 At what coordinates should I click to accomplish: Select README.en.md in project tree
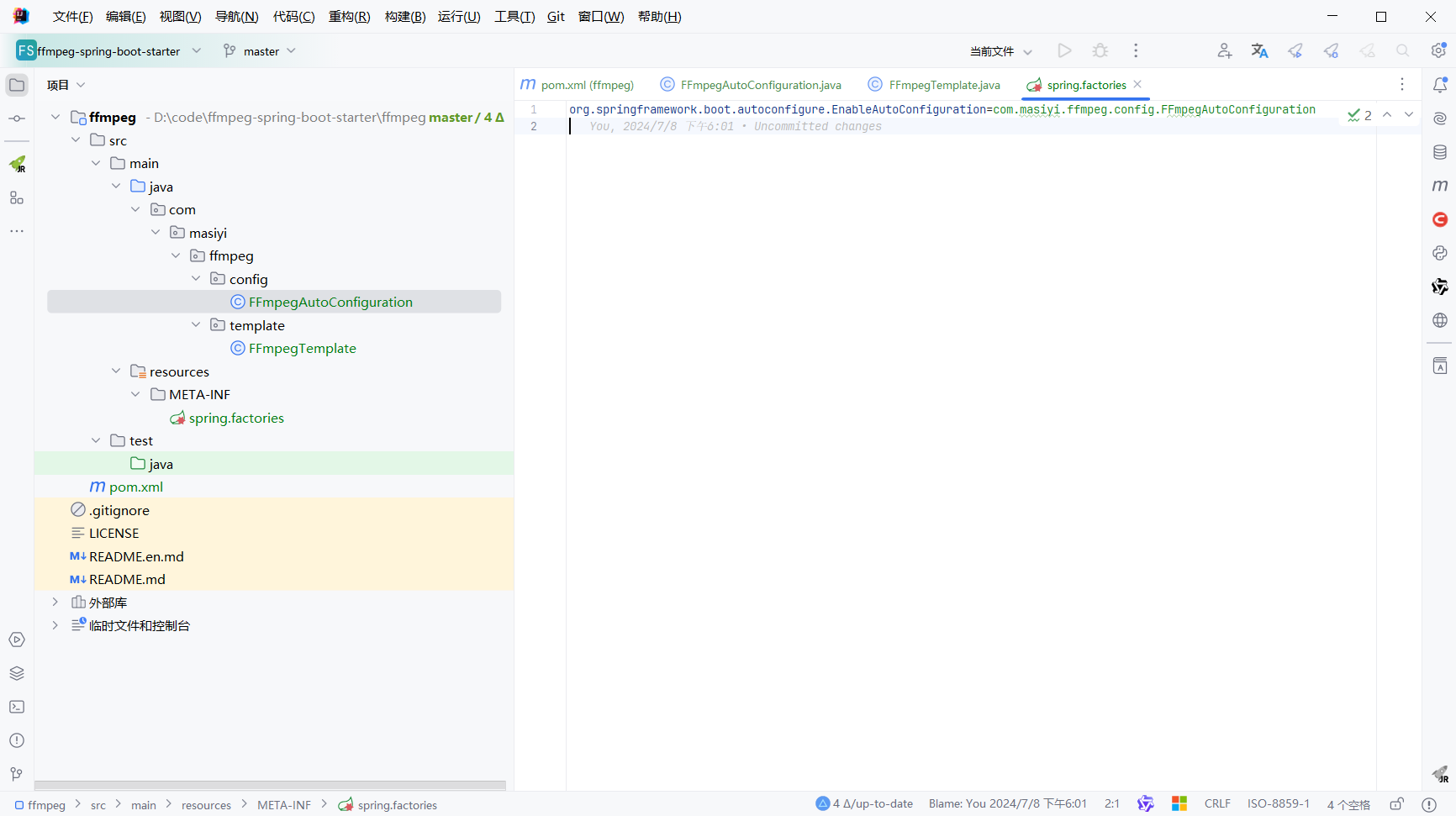coord(136,556)
